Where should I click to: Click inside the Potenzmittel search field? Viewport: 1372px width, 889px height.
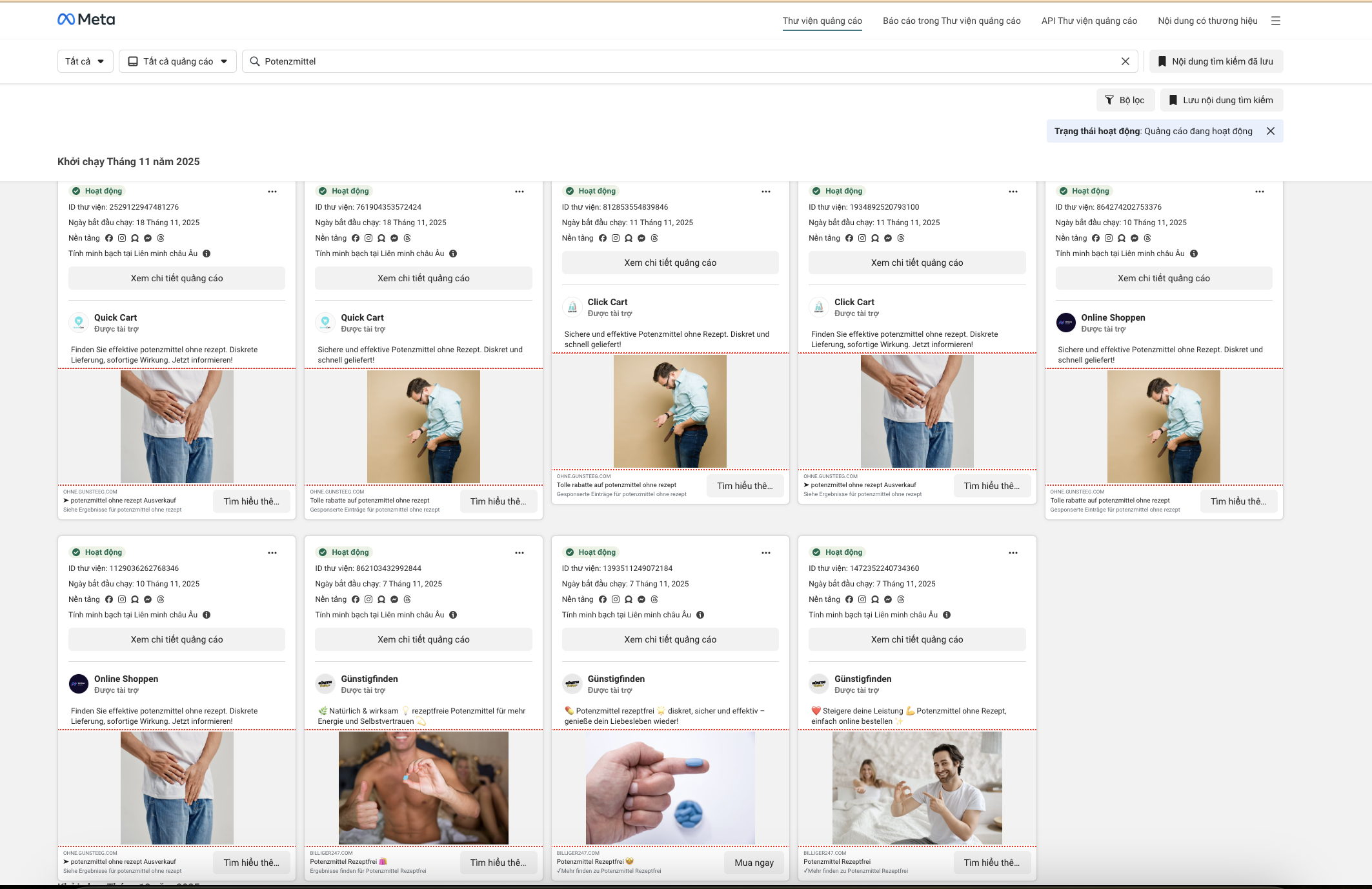(645, 61)
